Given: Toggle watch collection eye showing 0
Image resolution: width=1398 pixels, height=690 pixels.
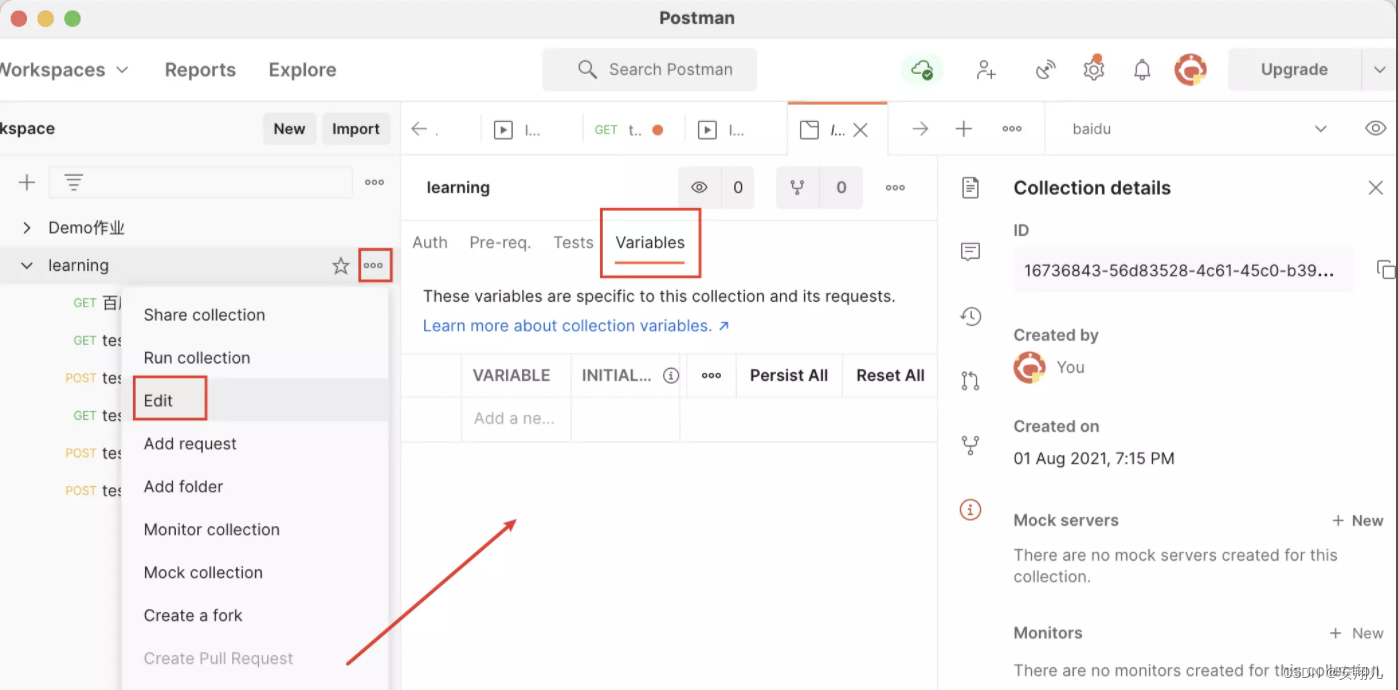Looking at the screenshot, I should [716, 187].
